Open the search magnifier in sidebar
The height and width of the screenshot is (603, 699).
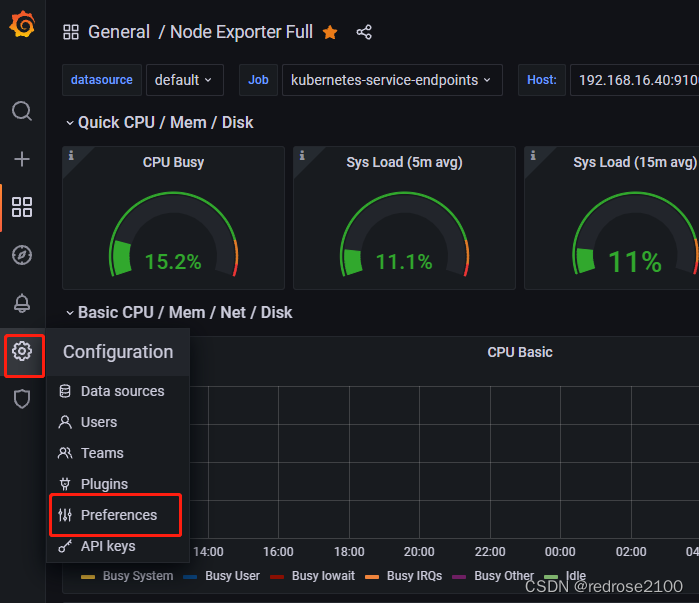pyautogui.click(x=22, y=110)
